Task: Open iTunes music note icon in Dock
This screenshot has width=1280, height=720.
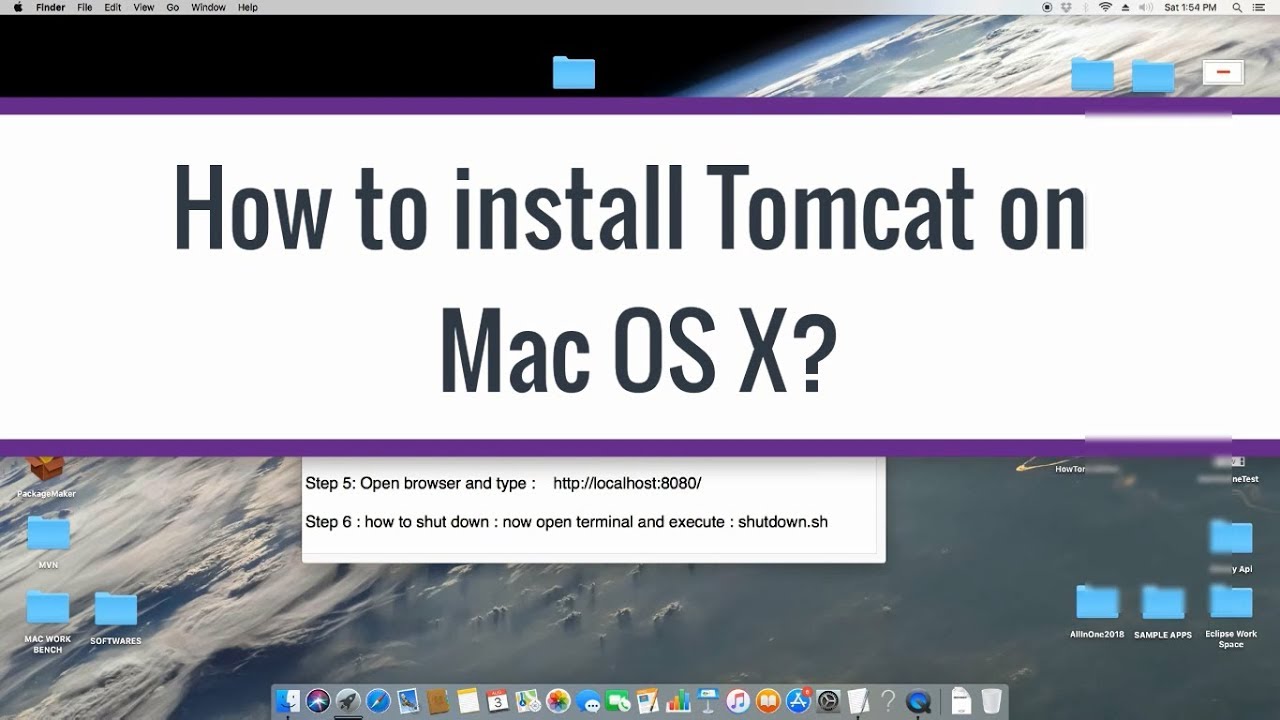Action: (738, 701)
